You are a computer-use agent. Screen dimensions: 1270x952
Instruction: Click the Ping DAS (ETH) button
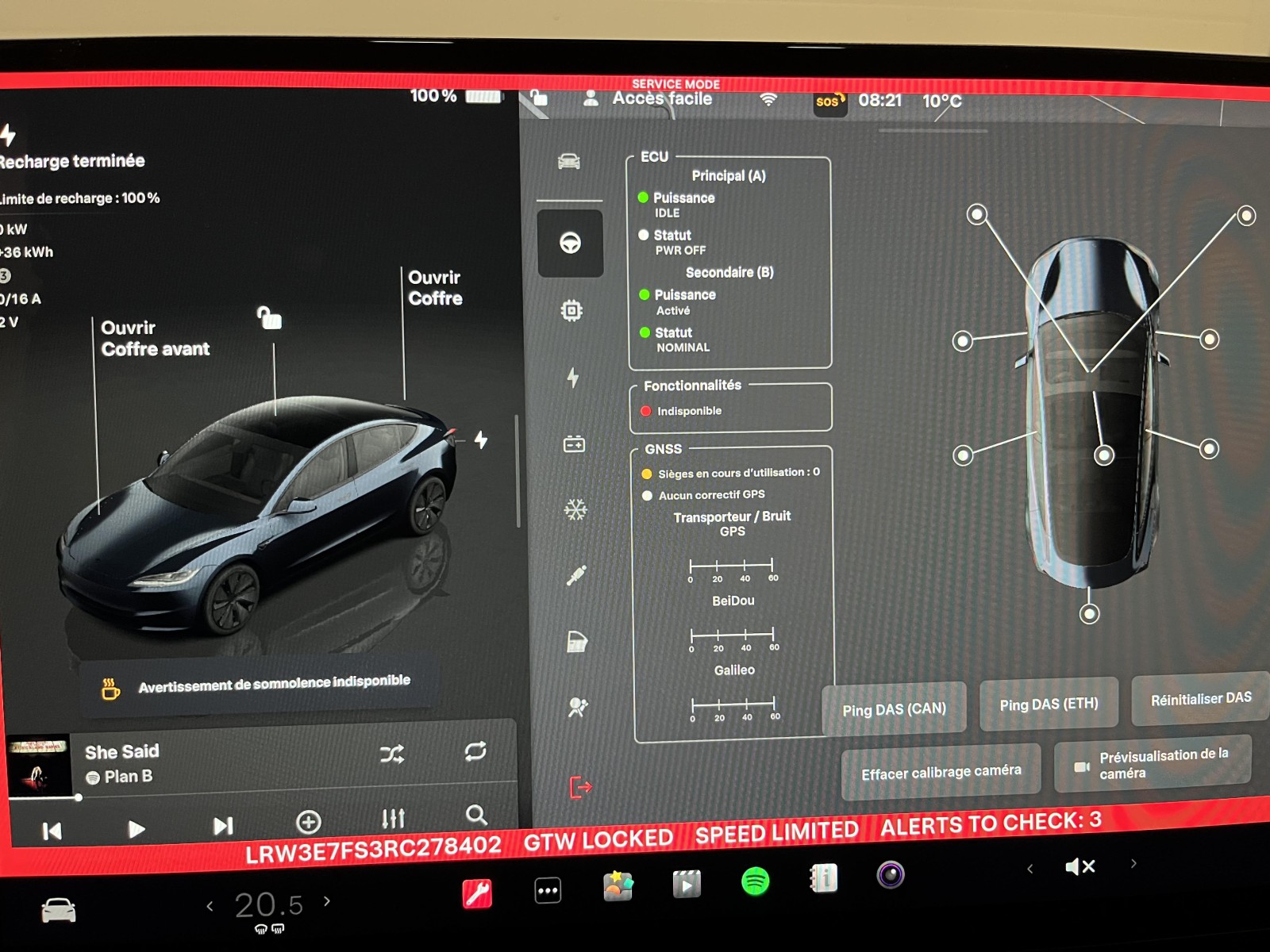(x=1049, y=704)
